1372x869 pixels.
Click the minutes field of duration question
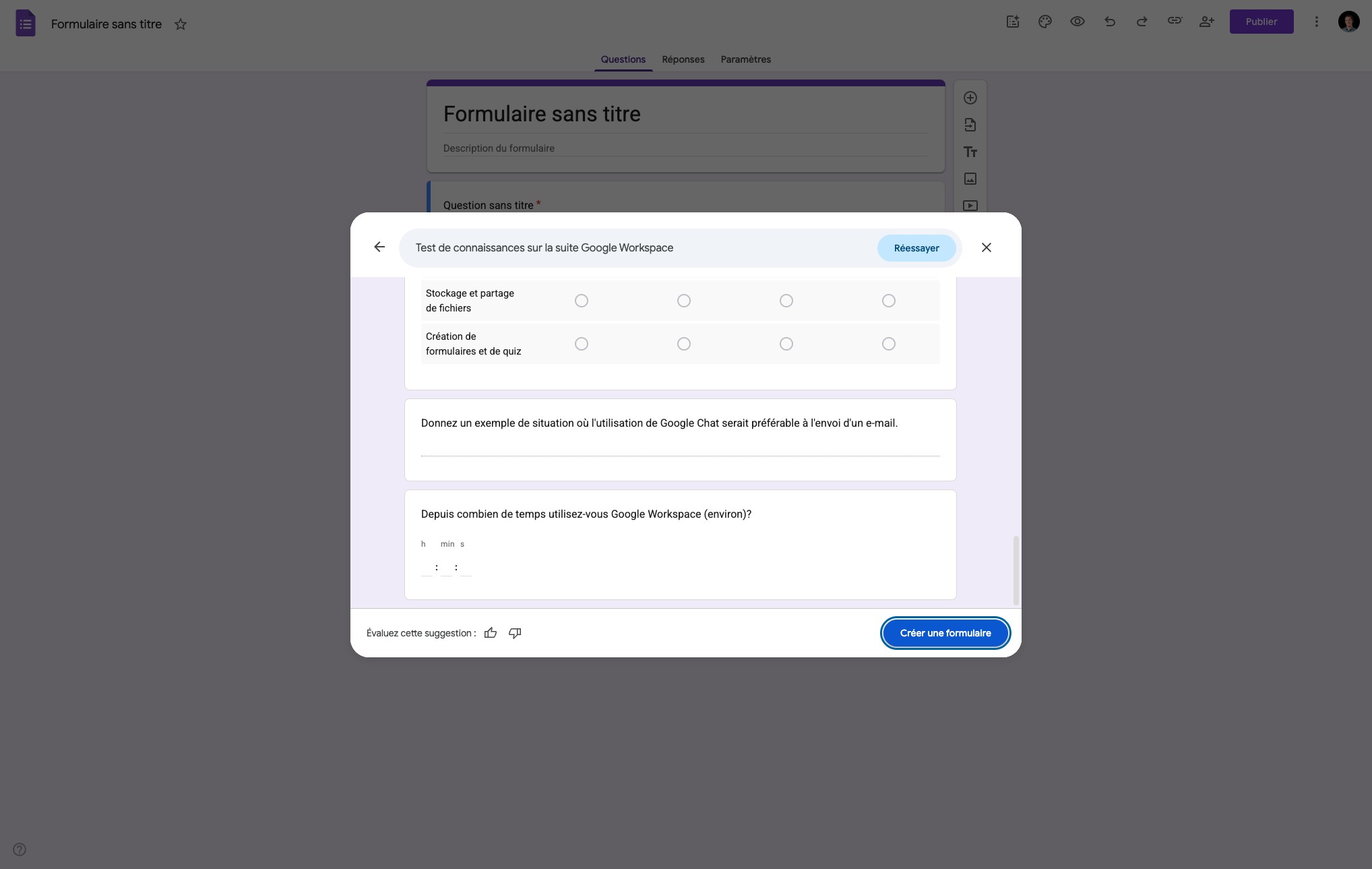[446, 568]
